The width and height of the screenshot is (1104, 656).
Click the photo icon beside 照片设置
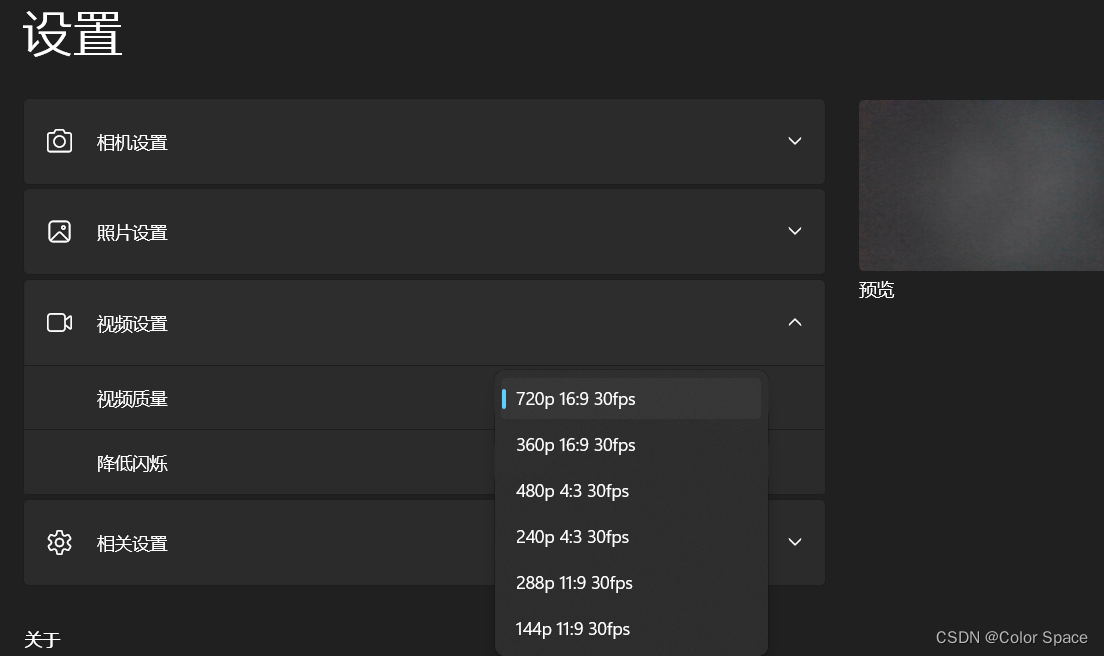pyautogui.click(x=59, y=232)
